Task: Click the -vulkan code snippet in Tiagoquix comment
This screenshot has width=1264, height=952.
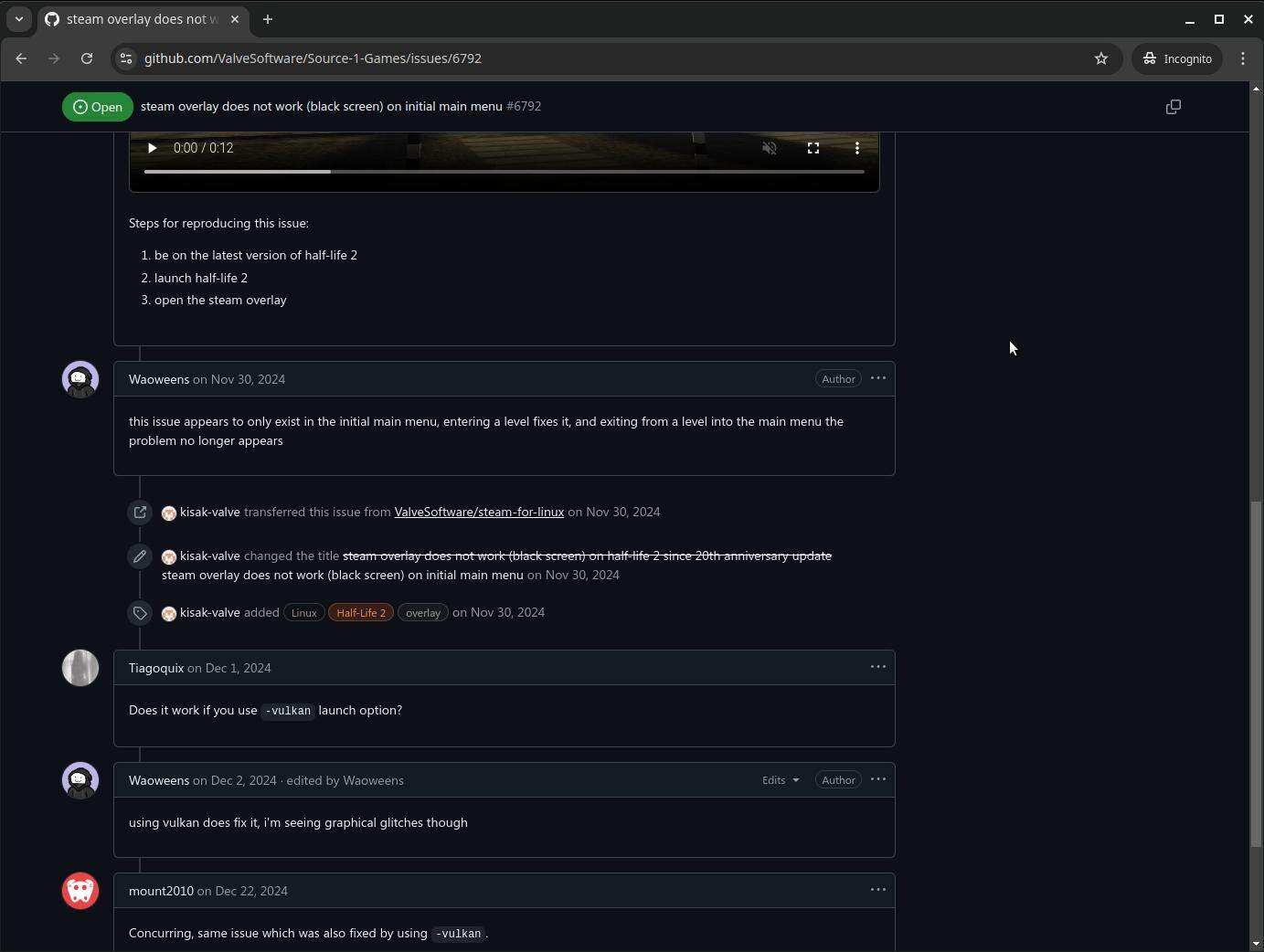Action: point(288,711)
